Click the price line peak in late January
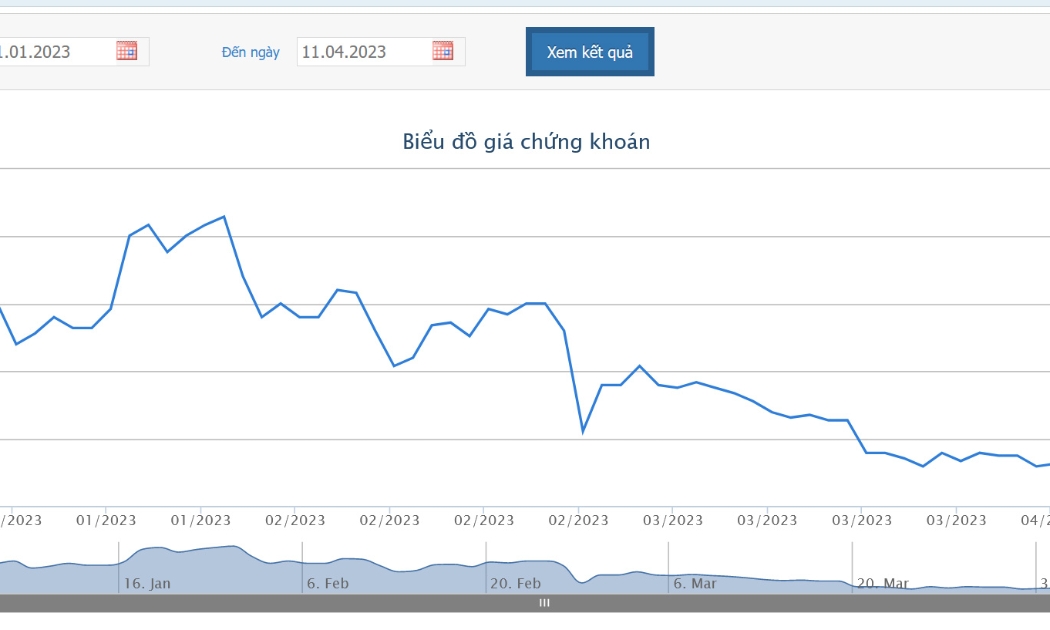1050x630 pixels. (224, 216)
